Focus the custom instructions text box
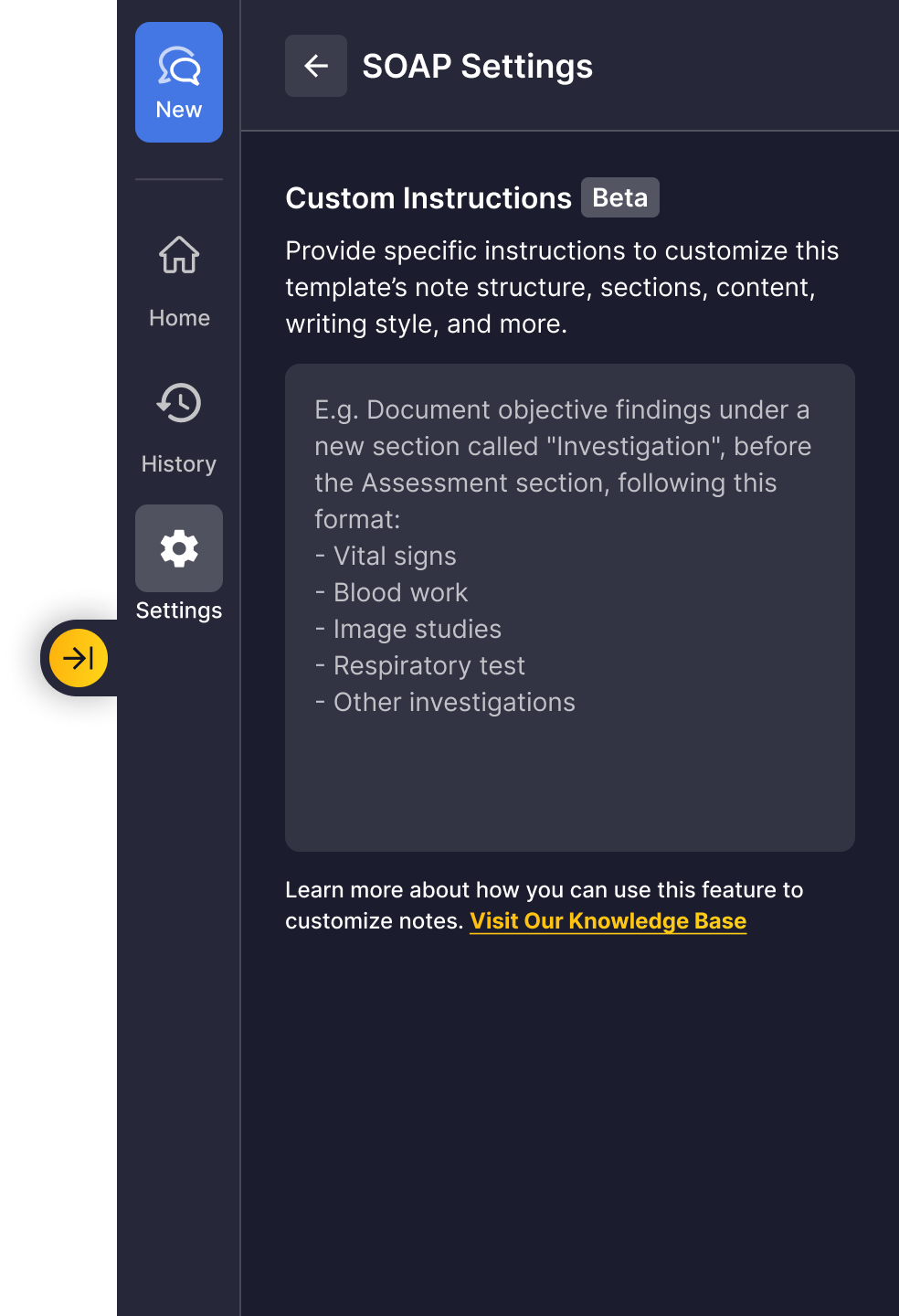 pos(570,777)
